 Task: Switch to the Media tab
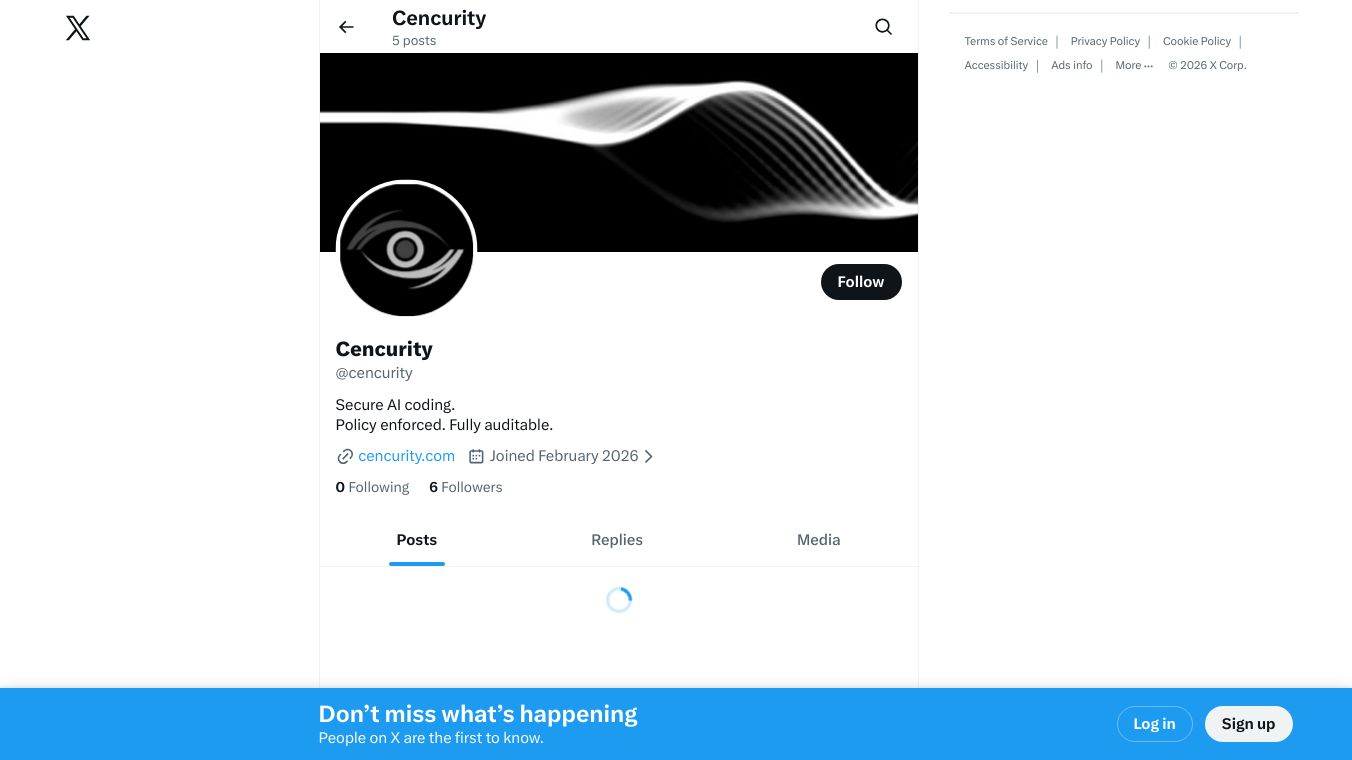(x=818, y=539)
